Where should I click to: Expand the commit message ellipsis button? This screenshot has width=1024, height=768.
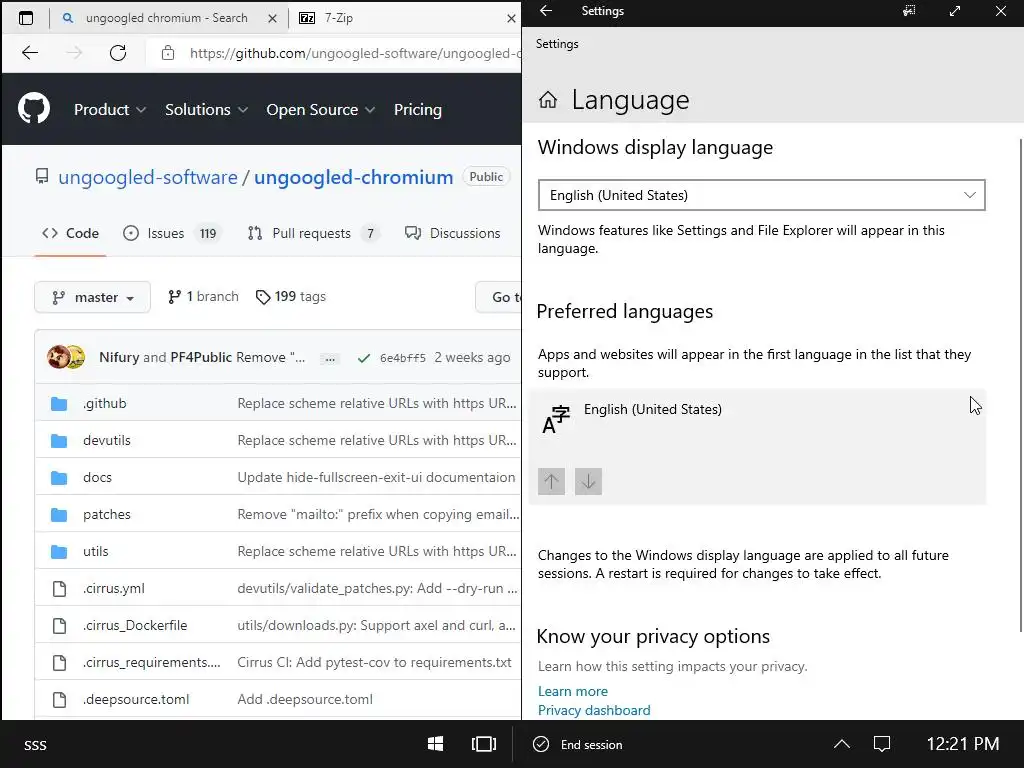pyautogui.click(x=330, y=359)
